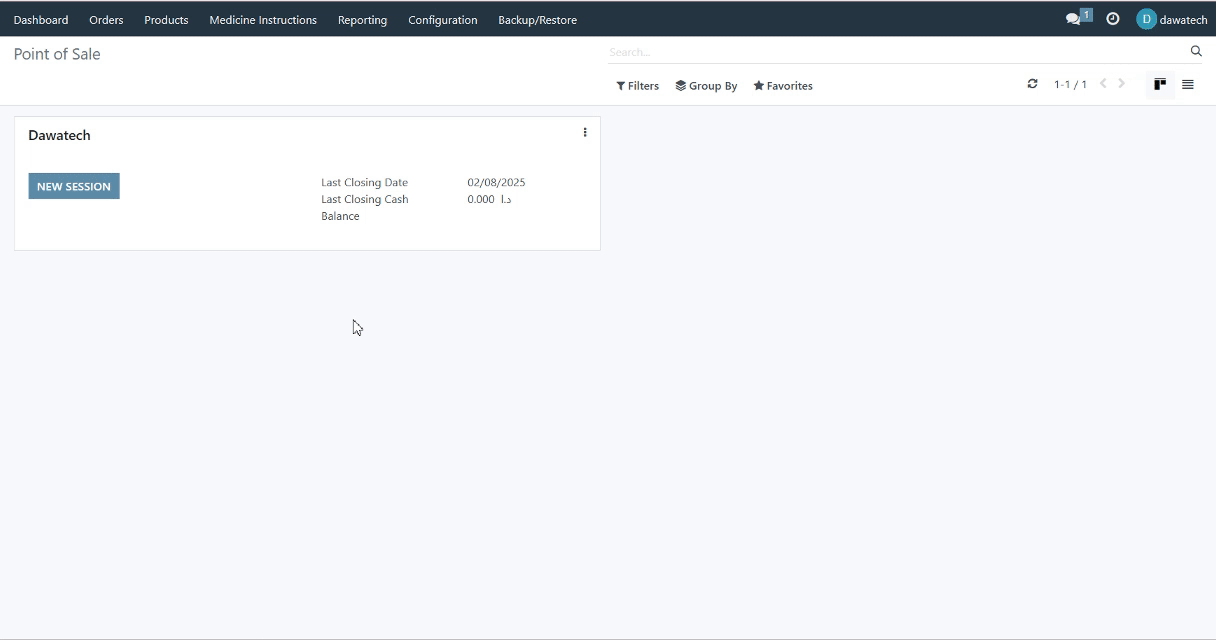Viewport: 1216px width, 640px height.
Task: Go to next page arrow
Action: click(1122, 84)
